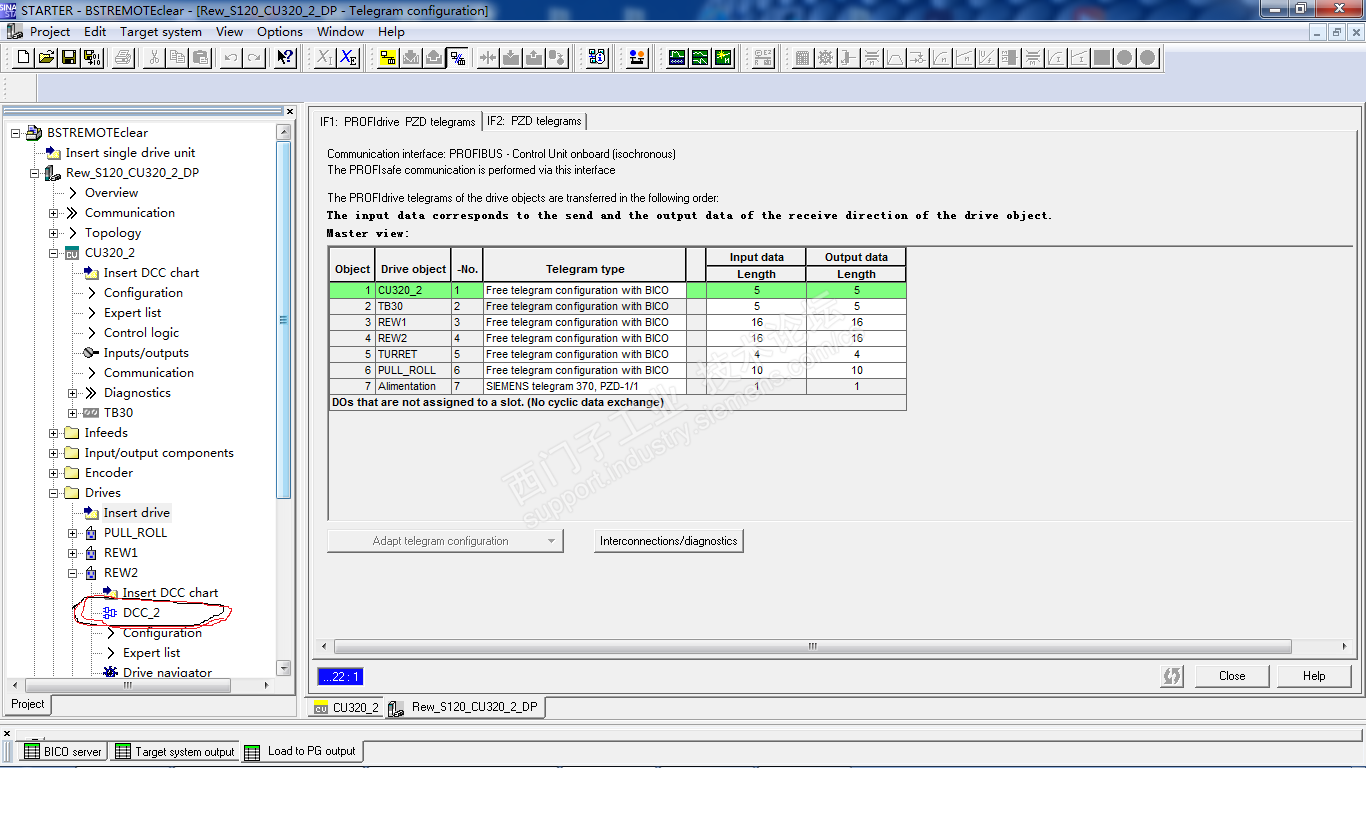This screenshot has width=1366, height=820.
Task: Save the project using the floppy disk icon
Action: pyautogui.click(x=69, y=58)
